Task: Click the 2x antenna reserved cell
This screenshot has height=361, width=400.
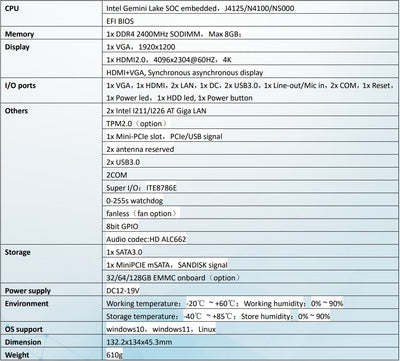Action: click(x=250, y=149)
